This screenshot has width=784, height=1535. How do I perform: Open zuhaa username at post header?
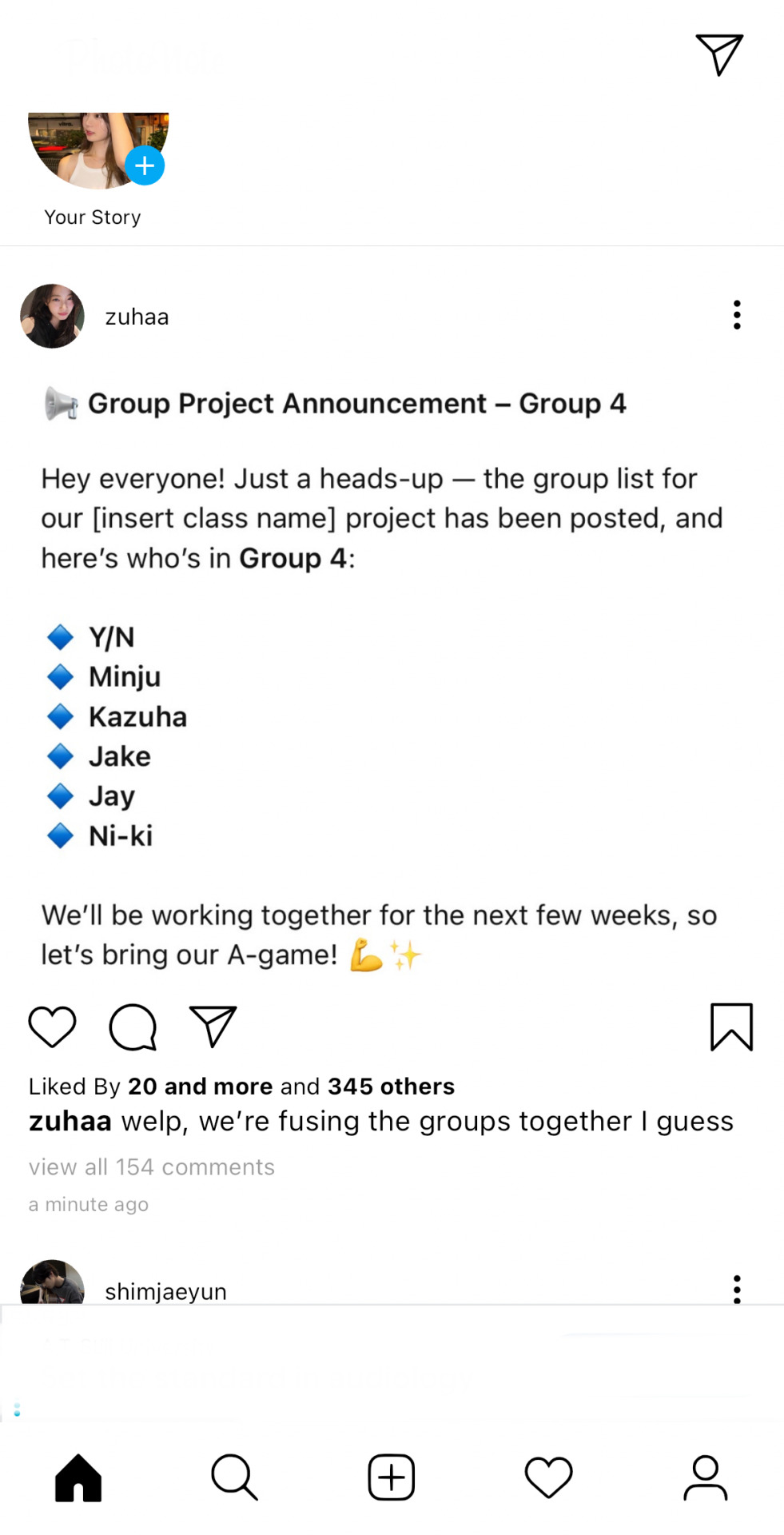click(x=137, y=317)
